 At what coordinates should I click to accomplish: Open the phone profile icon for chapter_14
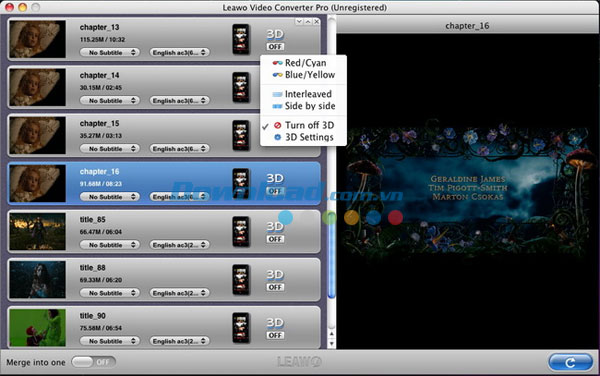[x=241, y=88]
